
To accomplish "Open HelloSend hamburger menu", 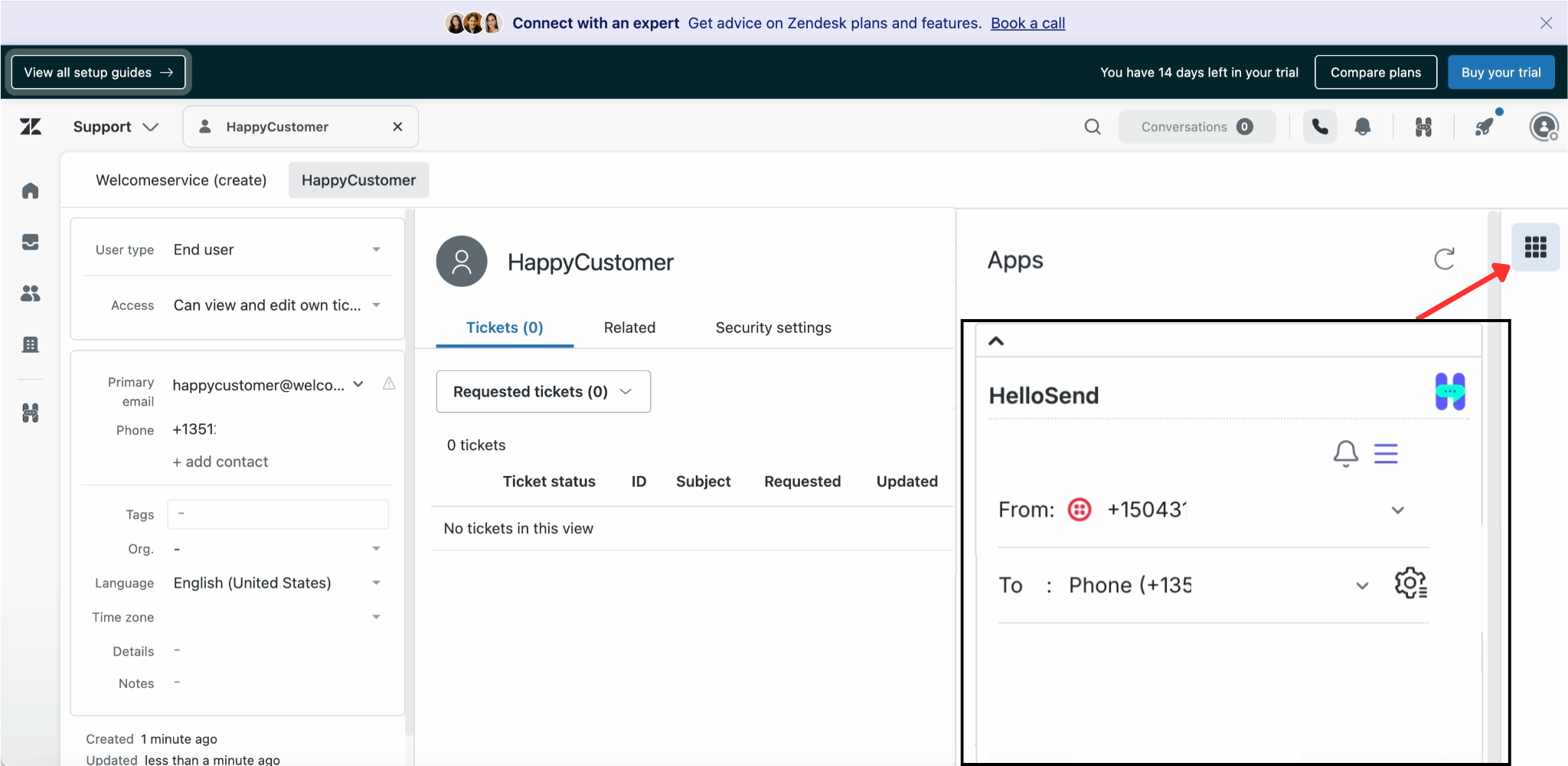I will click(x=1386, y=454).
